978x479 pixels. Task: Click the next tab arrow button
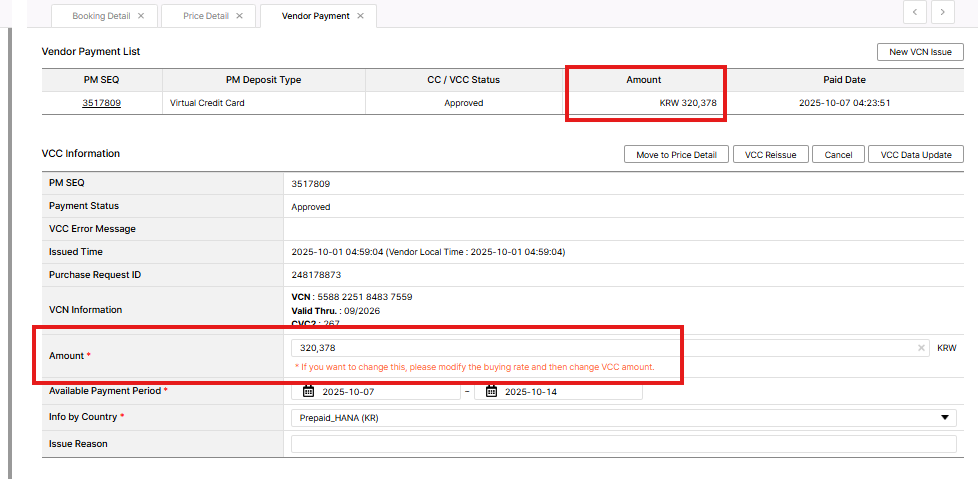[x=942, y=12]
